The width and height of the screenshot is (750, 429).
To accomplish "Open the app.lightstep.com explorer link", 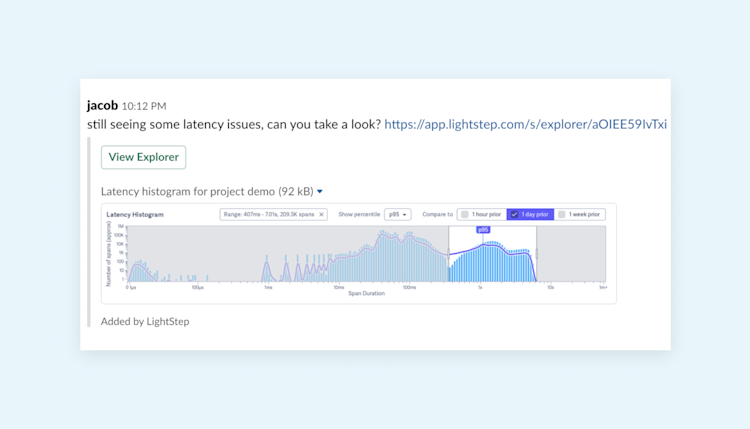I will (525, 124).
